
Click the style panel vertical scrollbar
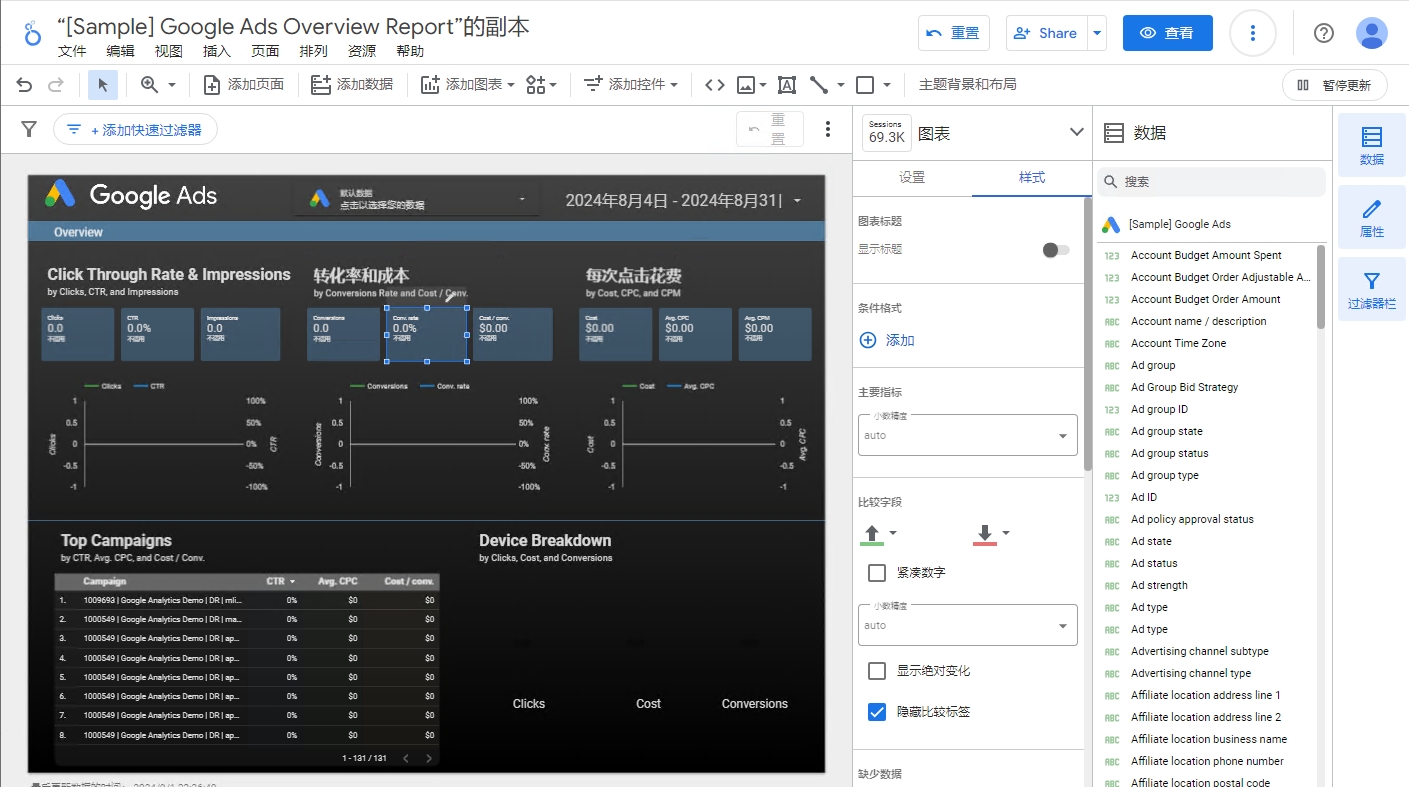pos(1087,335)
